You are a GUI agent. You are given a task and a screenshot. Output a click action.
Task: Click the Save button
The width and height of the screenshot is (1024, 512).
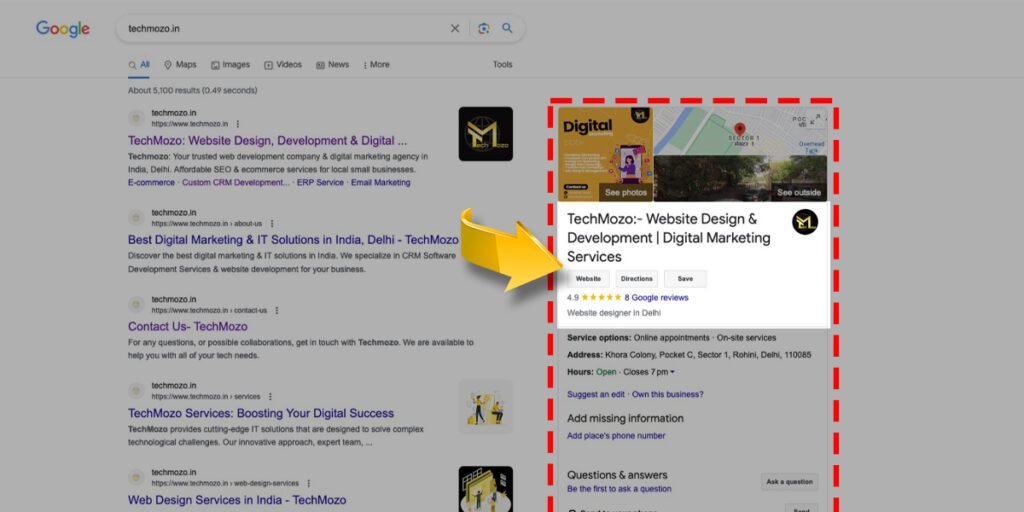pyautogui.click(x=685, y=279)
